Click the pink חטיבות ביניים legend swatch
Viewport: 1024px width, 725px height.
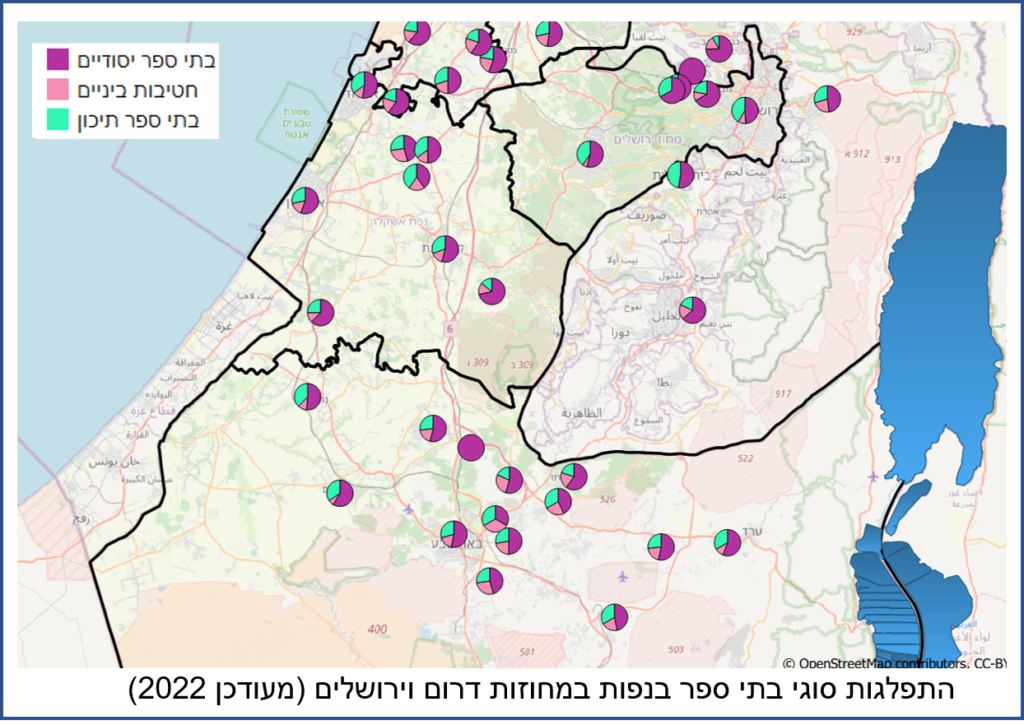58,90
